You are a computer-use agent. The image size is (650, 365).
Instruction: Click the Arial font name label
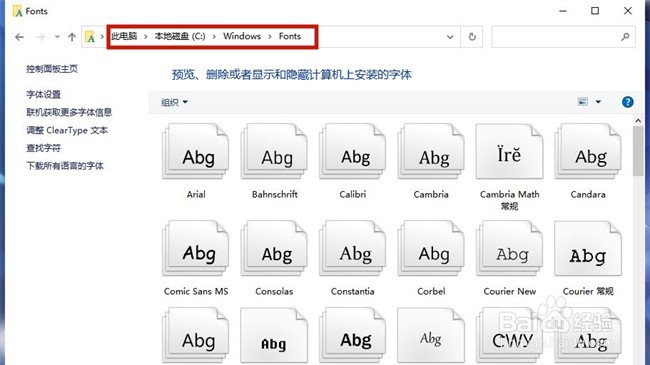(196, 194)
